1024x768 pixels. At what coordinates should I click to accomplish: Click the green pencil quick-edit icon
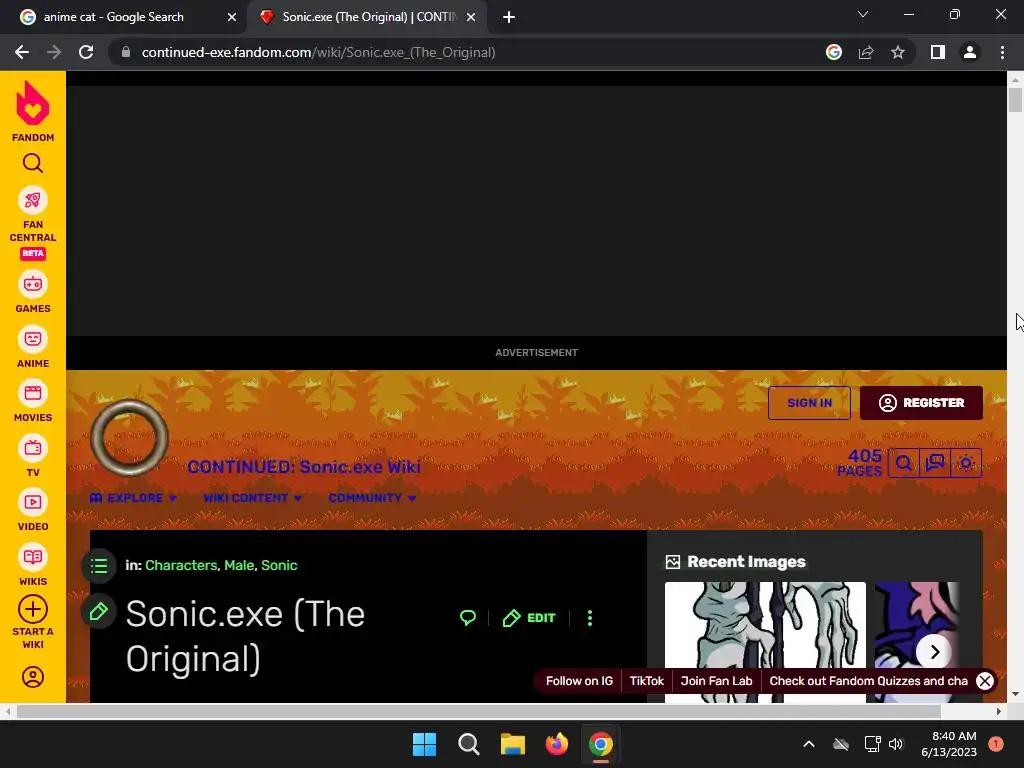[x=99, y=612]
